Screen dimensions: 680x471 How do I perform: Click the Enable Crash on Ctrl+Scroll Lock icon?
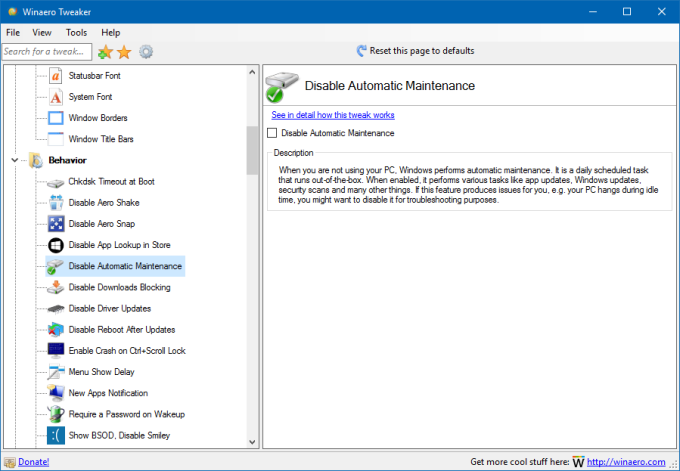click(x=56, y=351)
